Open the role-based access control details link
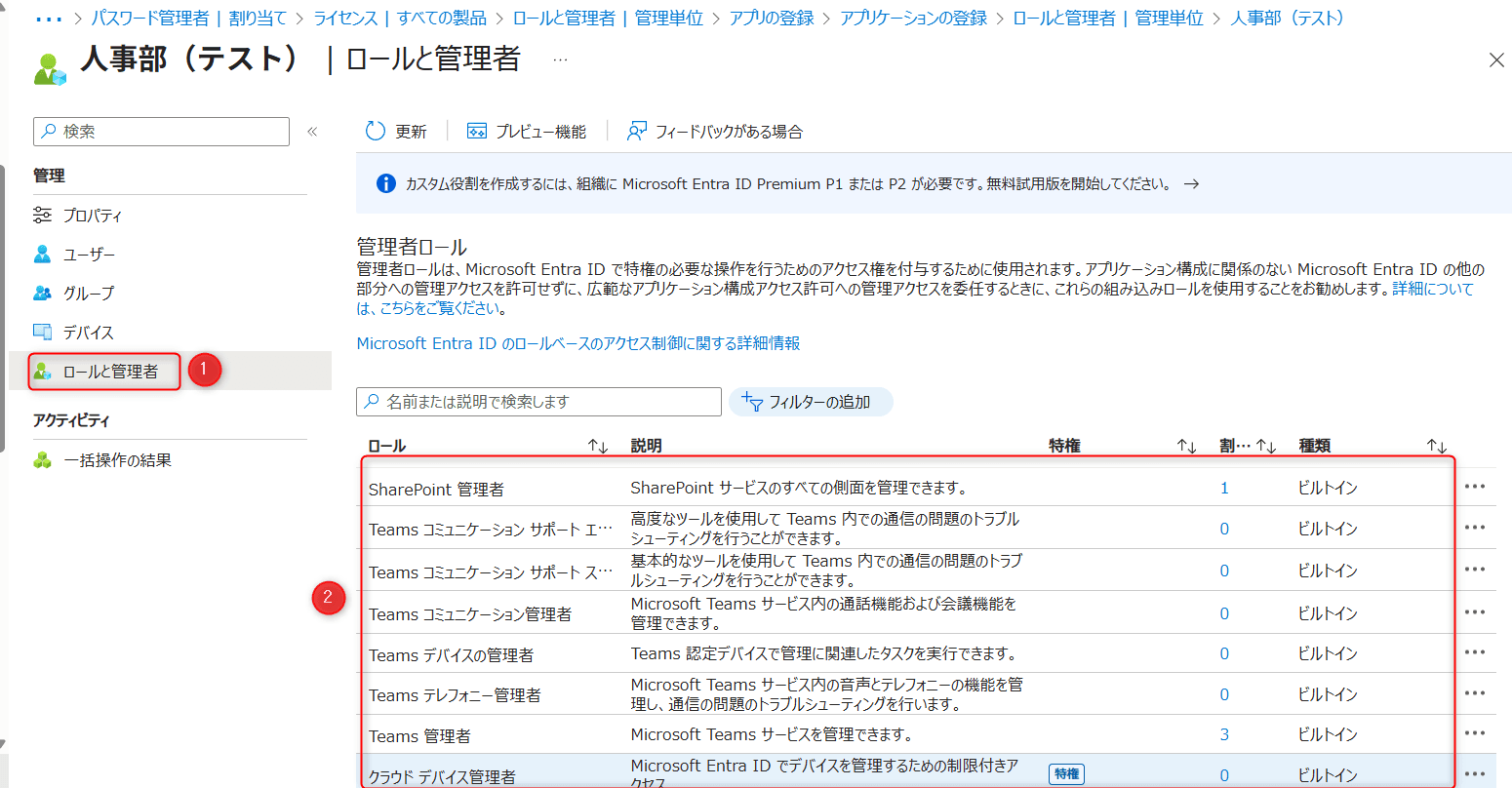This screenshot has height=788, width=1512. pos(578,343)
